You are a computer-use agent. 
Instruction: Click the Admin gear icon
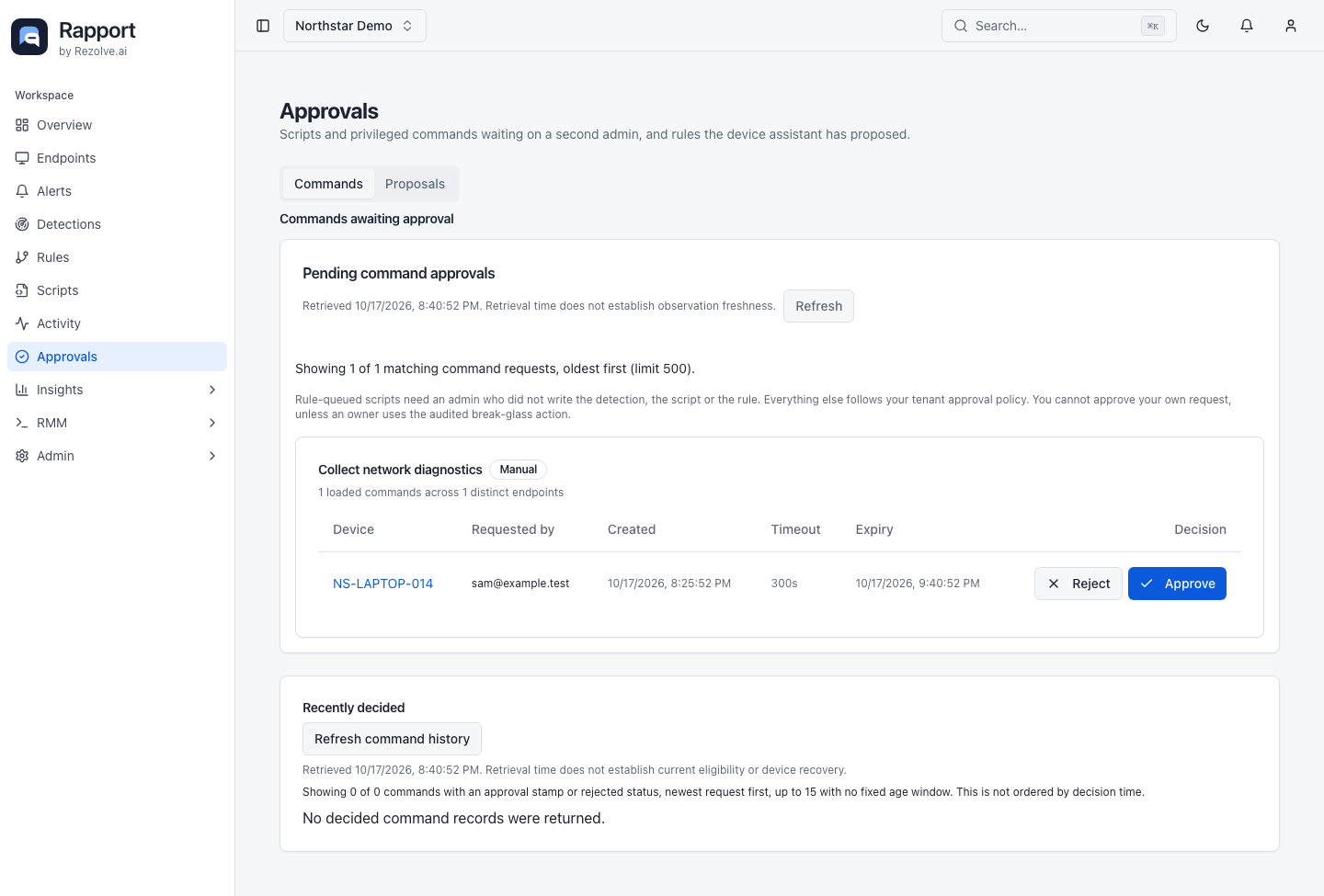click(x=22, y=456)
